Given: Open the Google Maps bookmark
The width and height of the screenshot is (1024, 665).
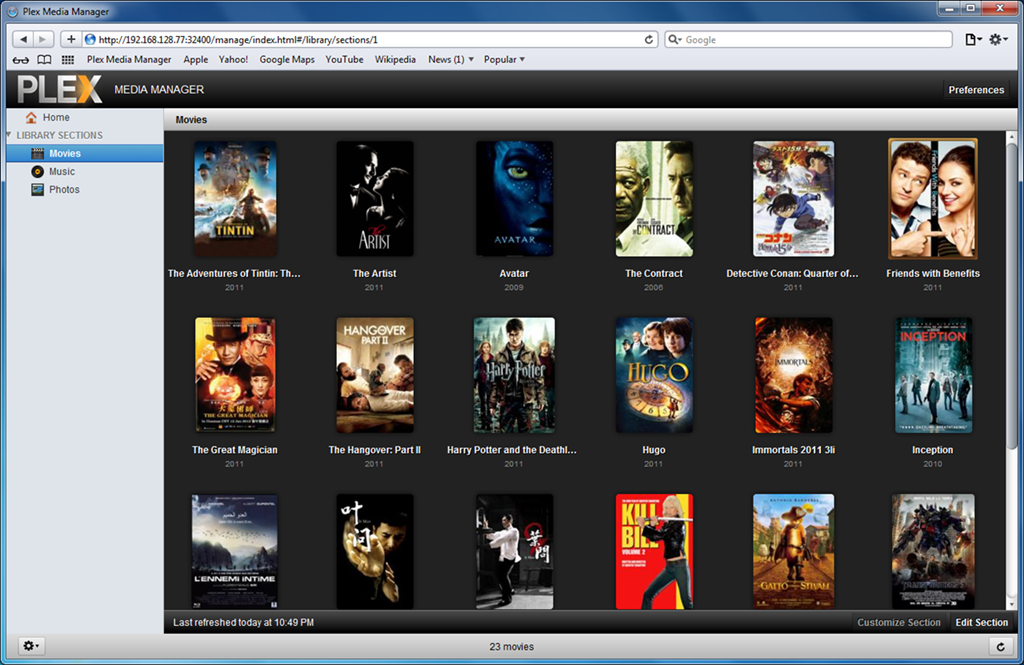Looking at the screenshot, I should tap(287, 59).
